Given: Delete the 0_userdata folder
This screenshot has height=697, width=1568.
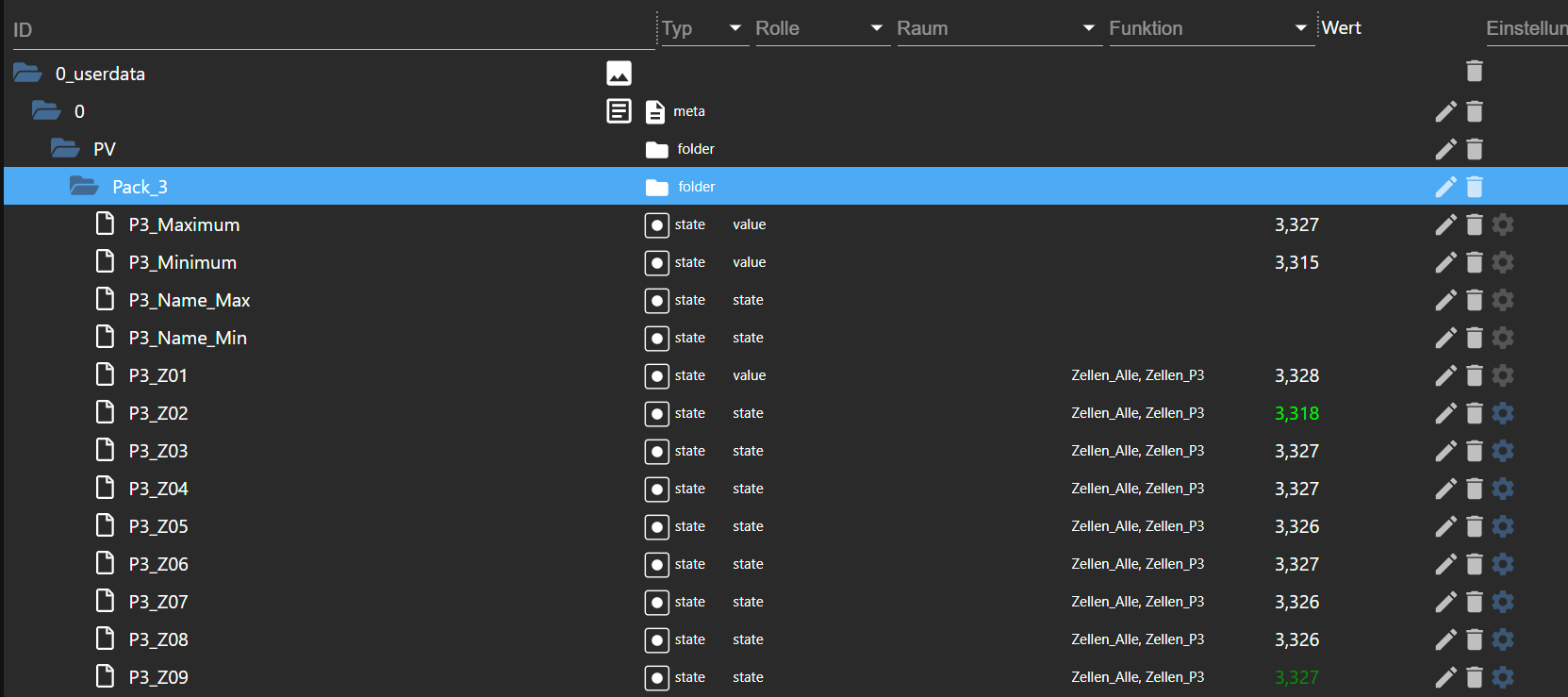Looking at the screenshot, I should (x=1475, y=71).
